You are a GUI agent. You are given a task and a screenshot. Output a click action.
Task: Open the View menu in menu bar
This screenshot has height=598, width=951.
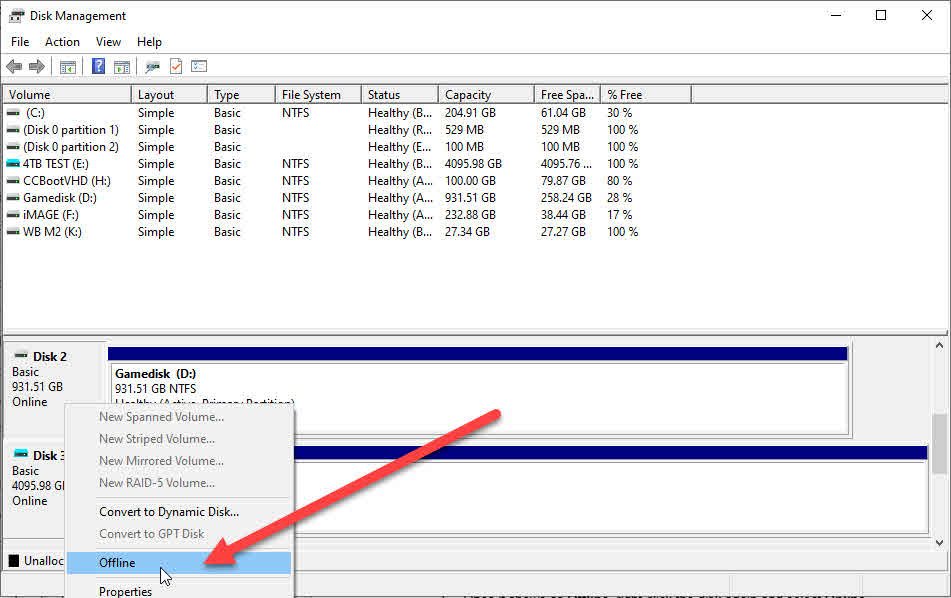[x=108, y=42]
